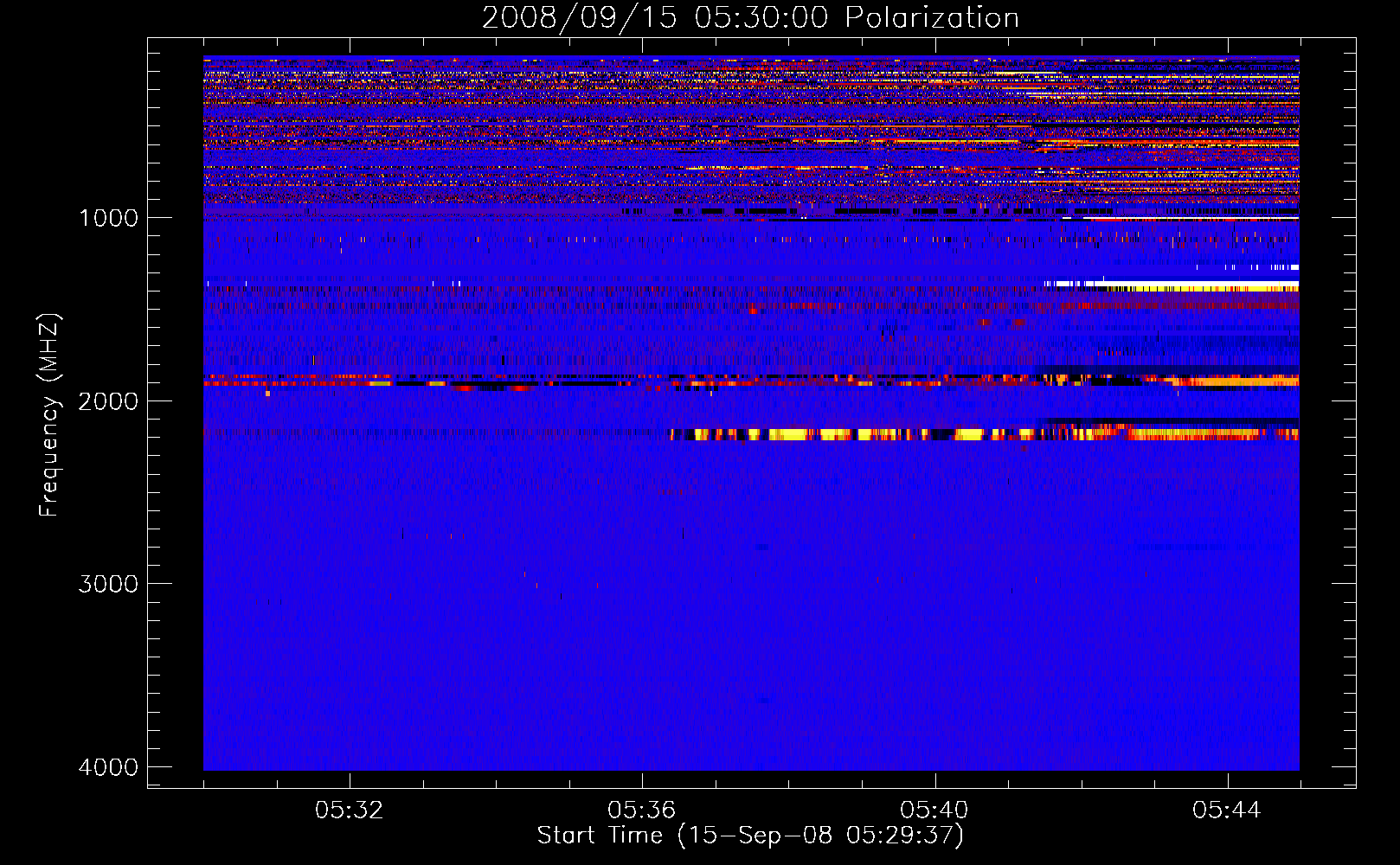Select the 4000 frequency tick label
Image resolution: width=1400 pixels, height=865 pixels.
point(108,767)
